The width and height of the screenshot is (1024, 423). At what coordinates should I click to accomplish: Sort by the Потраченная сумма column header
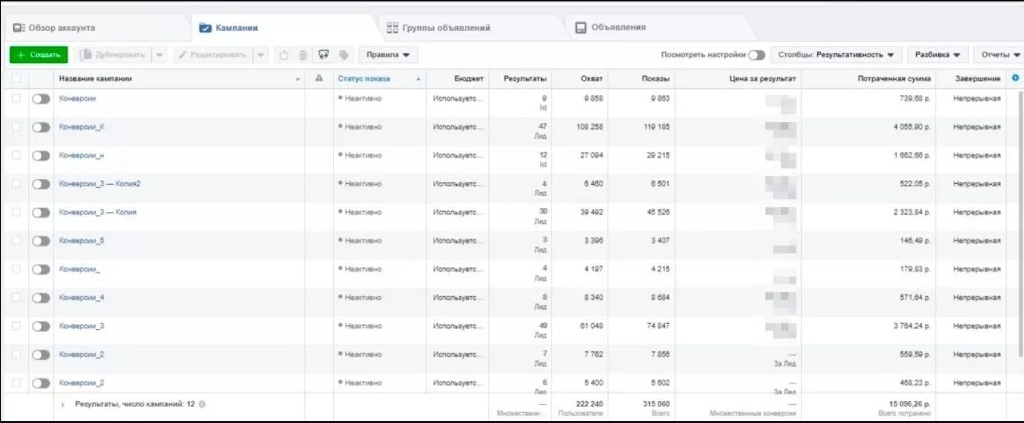(894, 78)
